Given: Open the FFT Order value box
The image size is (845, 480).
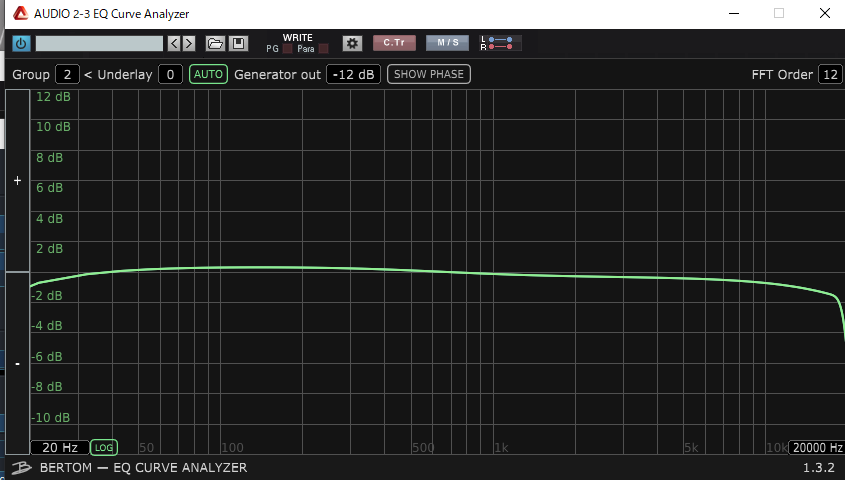Looking at the screenshot, I should coord(830,74).
